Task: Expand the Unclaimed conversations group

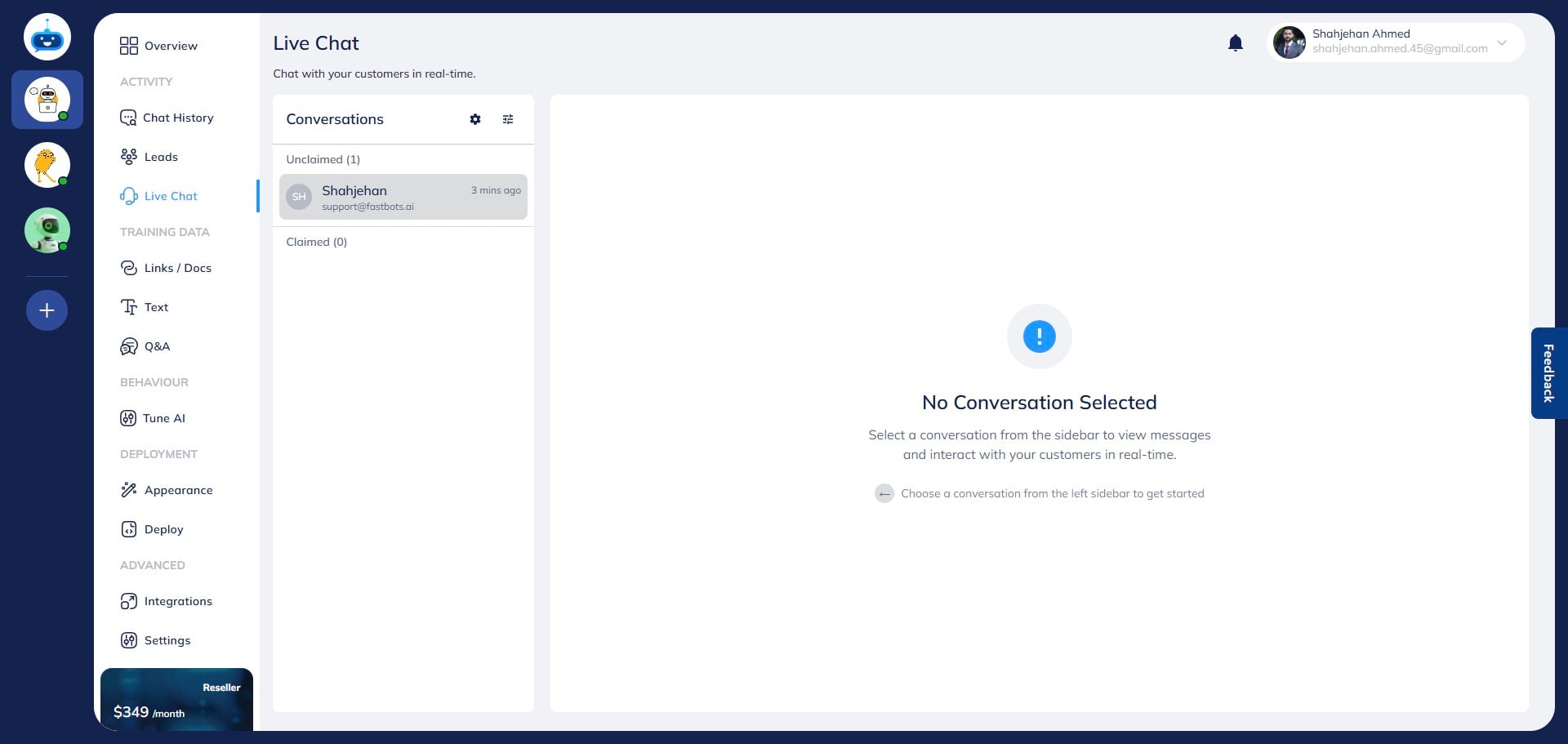Action: (323, 159)
